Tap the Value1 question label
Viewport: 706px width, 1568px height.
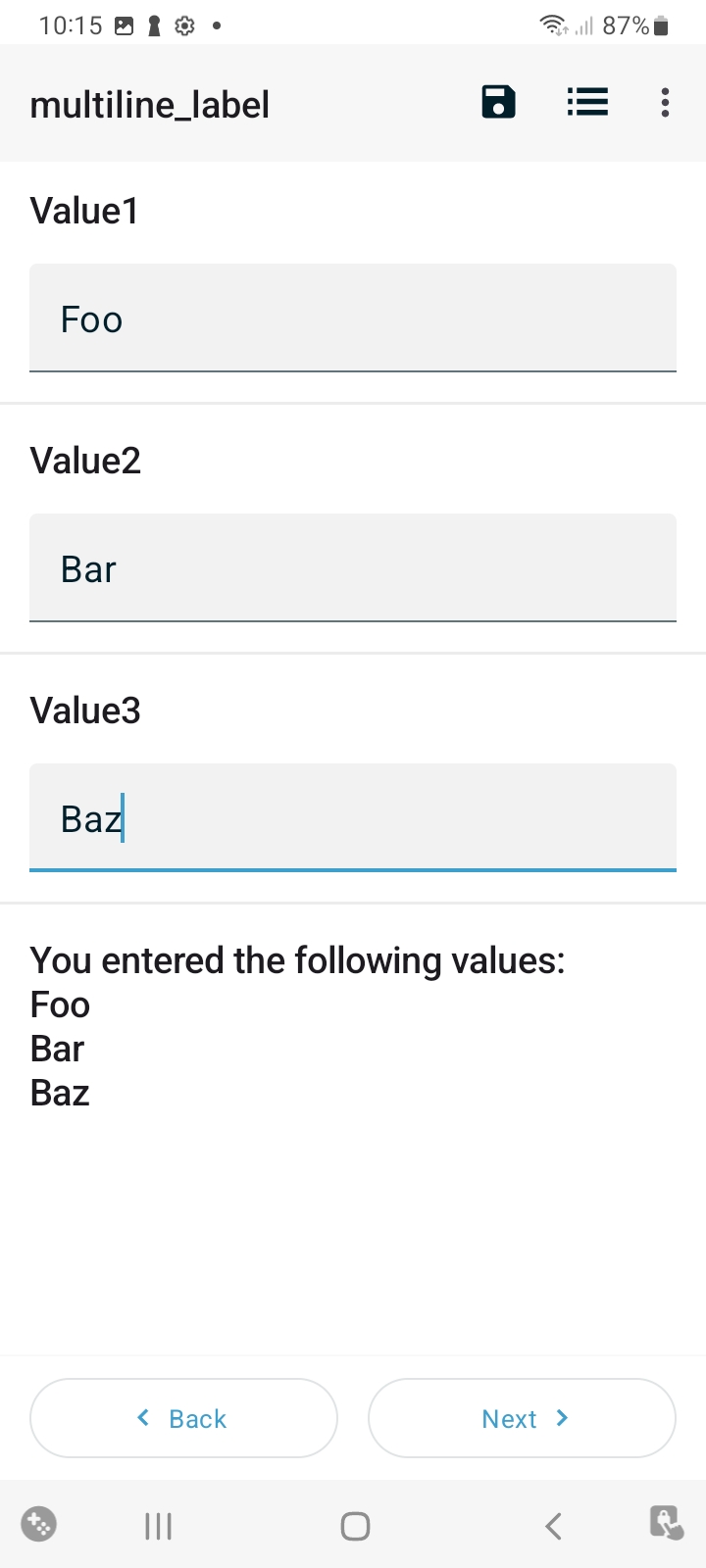84,211
